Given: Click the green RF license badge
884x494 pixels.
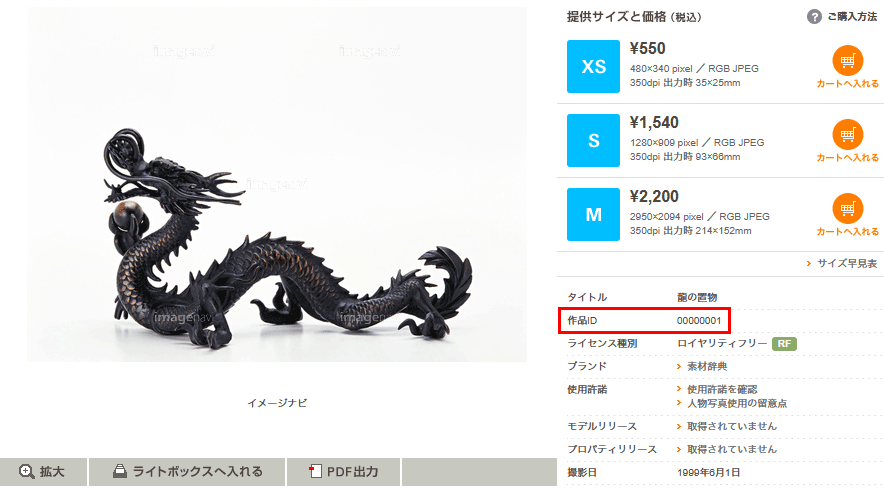Looking at the screenshot, I should 784,343.
